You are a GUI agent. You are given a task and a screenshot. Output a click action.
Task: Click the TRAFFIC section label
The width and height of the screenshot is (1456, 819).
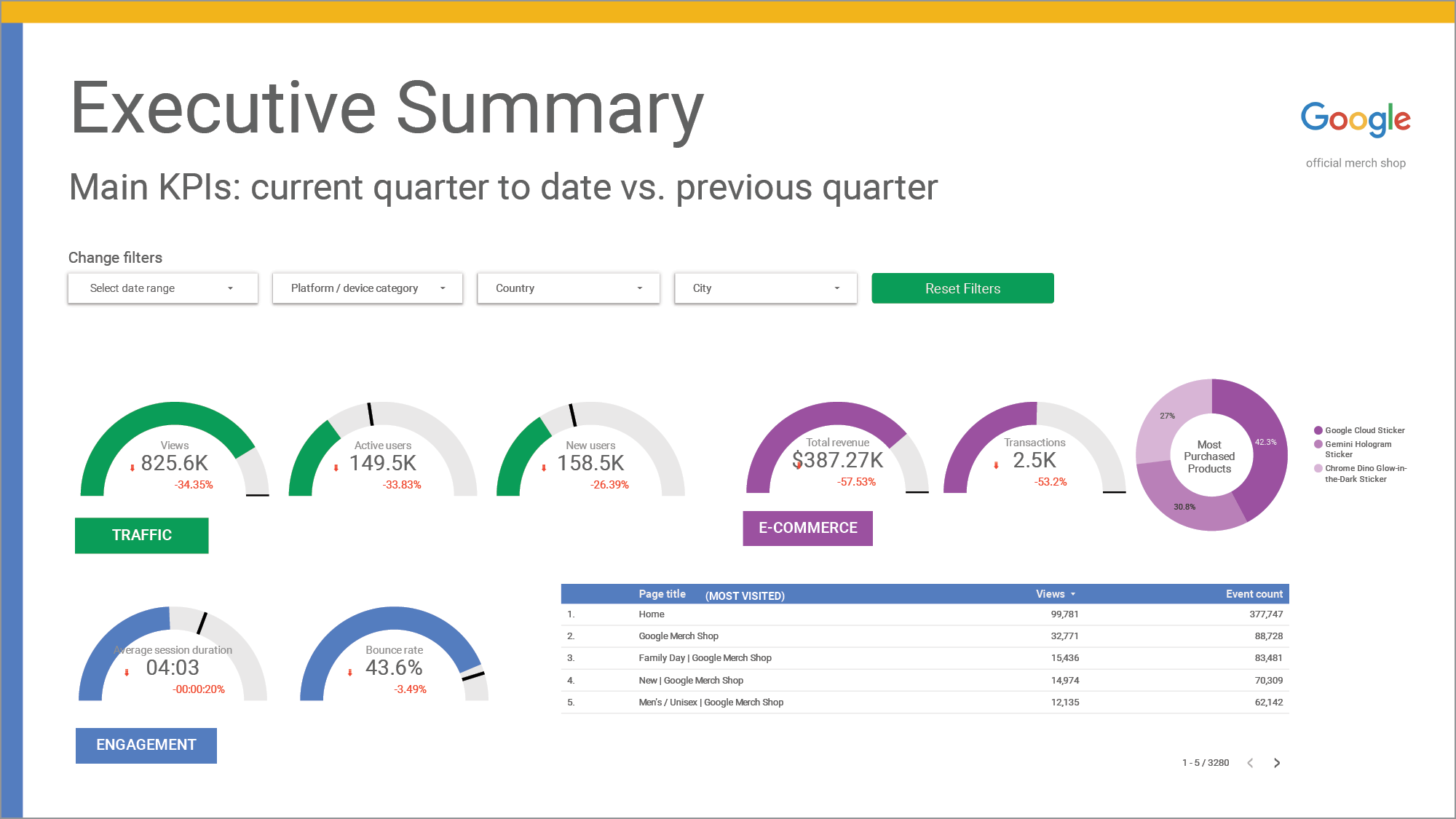coord(141,535)
